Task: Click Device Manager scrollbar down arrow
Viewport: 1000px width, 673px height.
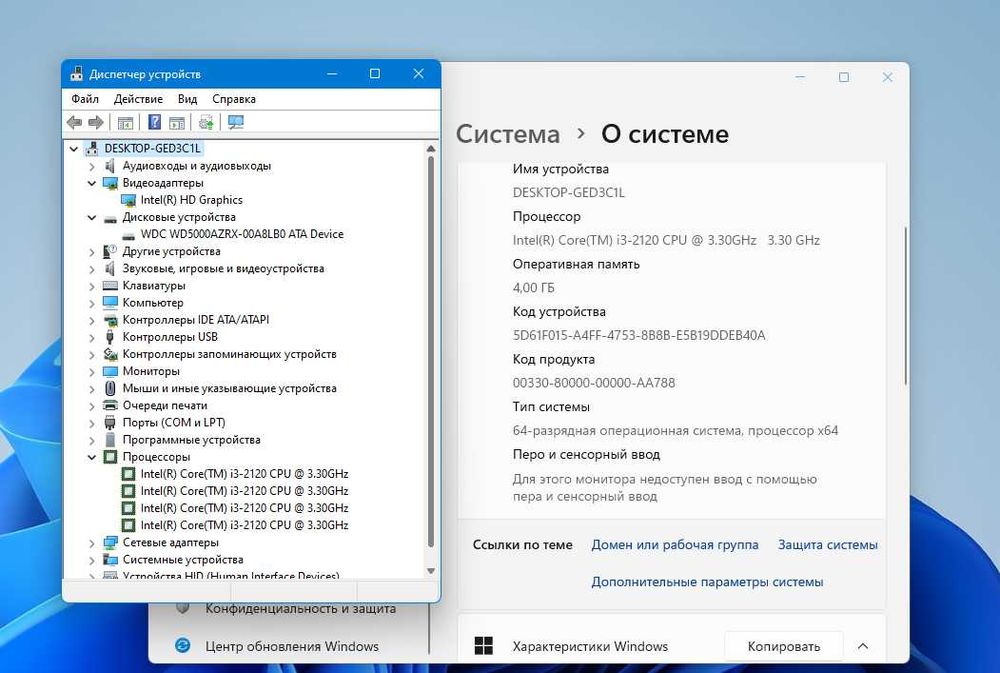Action: click(x=431, y=571)
